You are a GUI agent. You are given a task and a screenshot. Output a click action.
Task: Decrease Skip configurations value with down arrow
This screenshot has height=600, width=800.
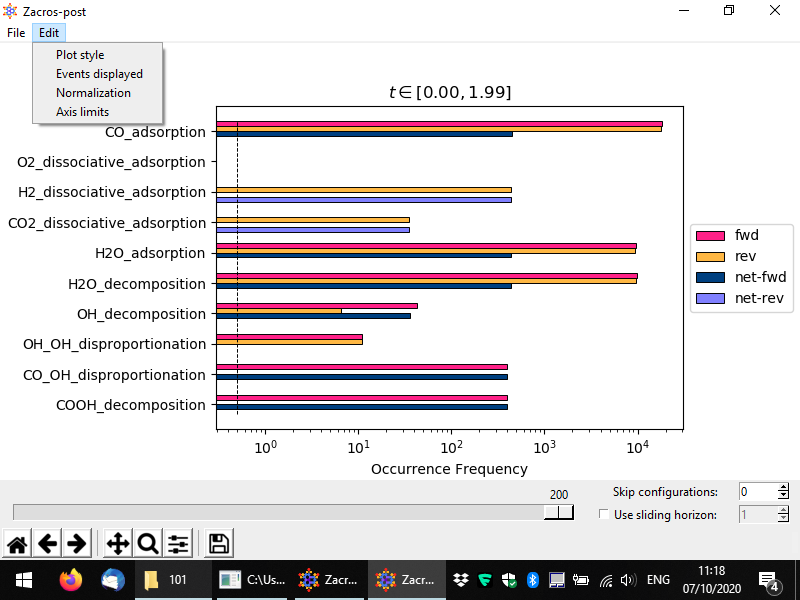point(783,496)
